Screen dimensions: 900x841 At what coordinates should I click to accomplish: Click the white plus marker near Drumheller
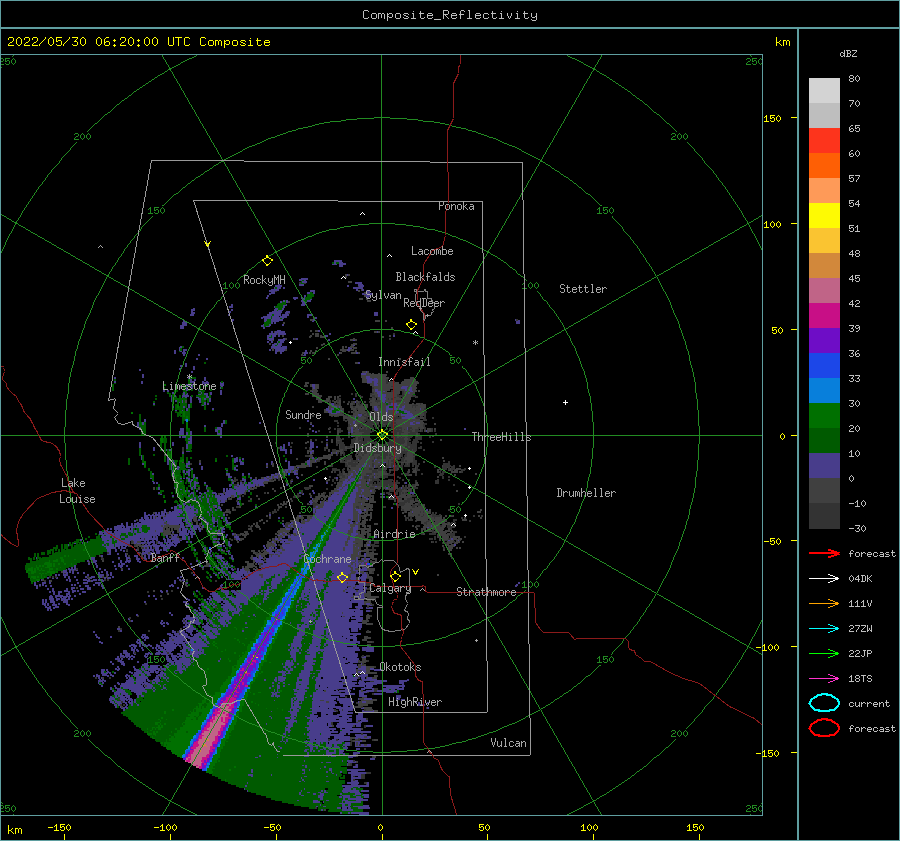tap(565, 402)
